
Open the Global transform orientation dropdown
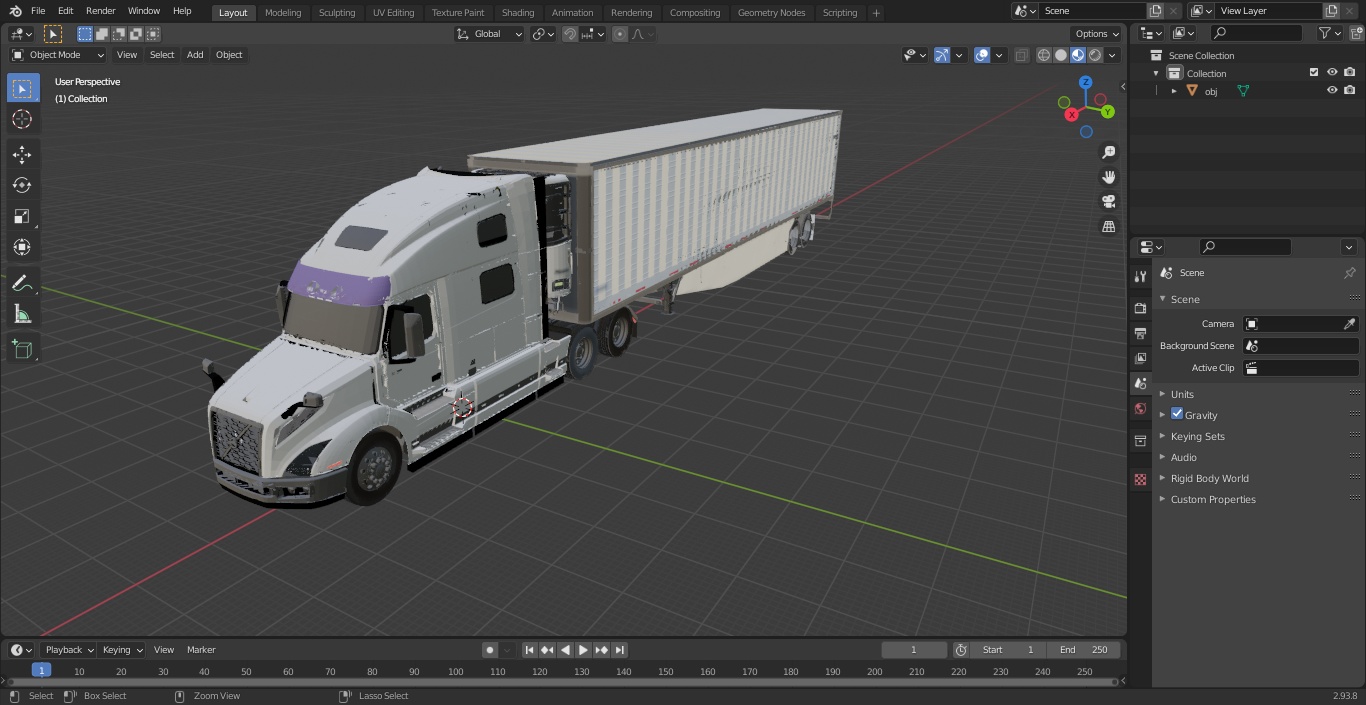(489, 34)
